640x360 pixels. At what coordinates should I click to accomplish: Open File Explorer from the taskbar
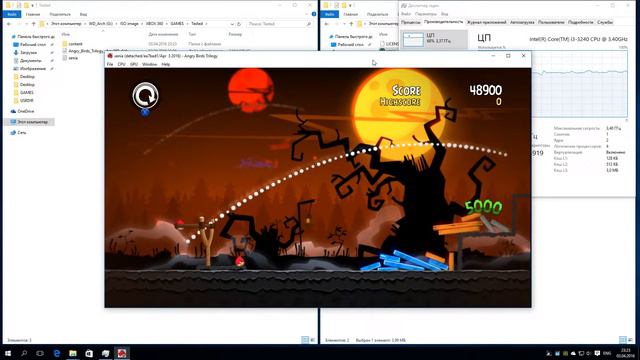point(73,353)
